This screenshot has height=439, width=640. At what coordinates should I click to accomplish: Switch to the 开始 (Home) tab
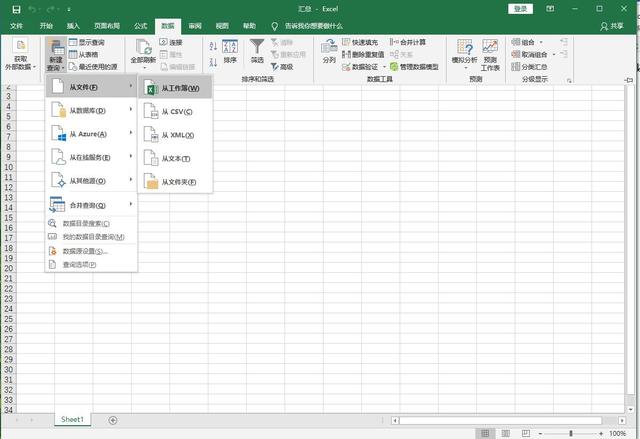(46, 26)
